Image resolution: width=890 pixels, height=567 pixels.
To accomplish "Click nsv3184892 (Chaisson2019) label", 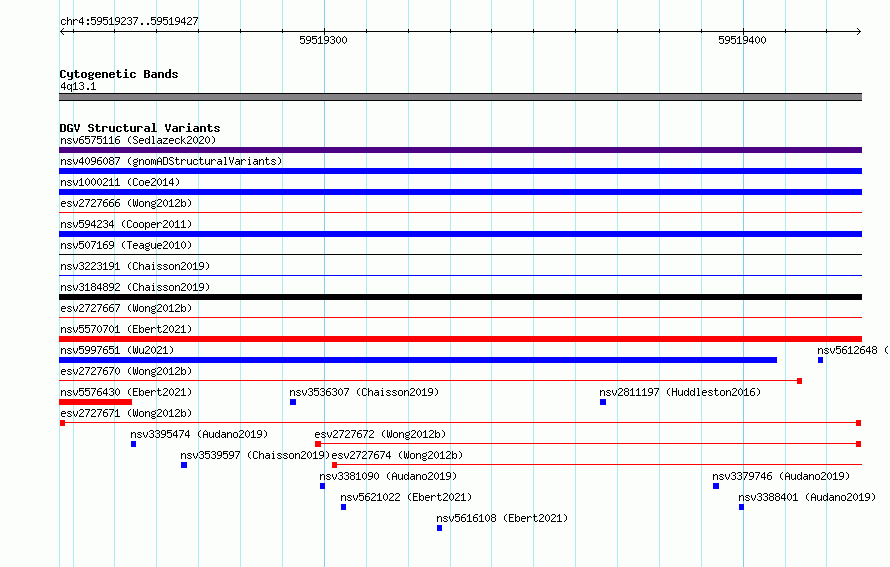I will pyautogui.click(x=135, y=287).
